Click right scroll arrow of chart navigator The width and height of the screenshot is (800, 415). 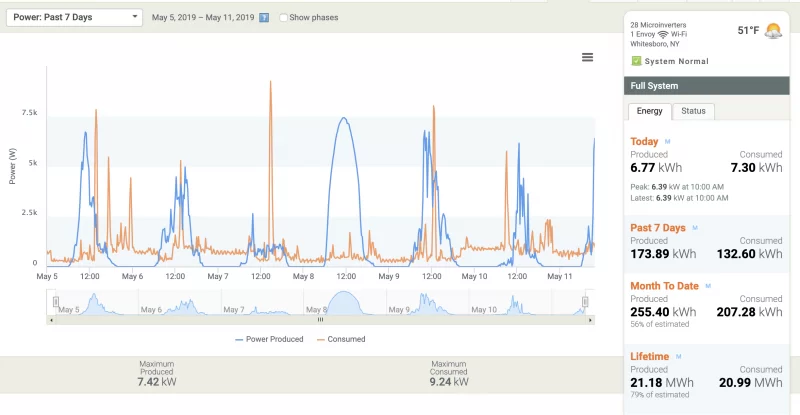click(x=590, y=320)
